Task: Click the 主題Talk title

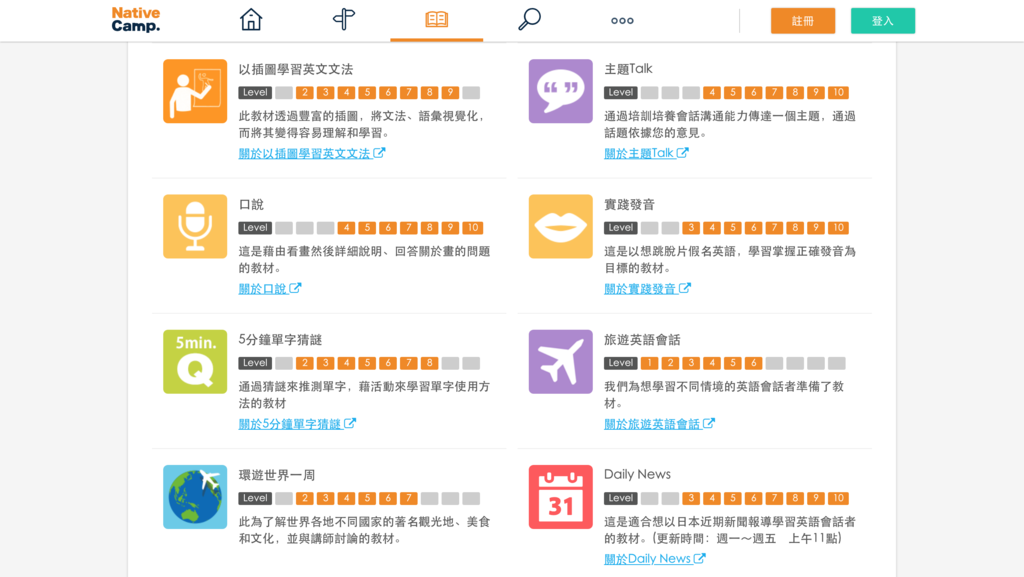Action: pos(628,69)
